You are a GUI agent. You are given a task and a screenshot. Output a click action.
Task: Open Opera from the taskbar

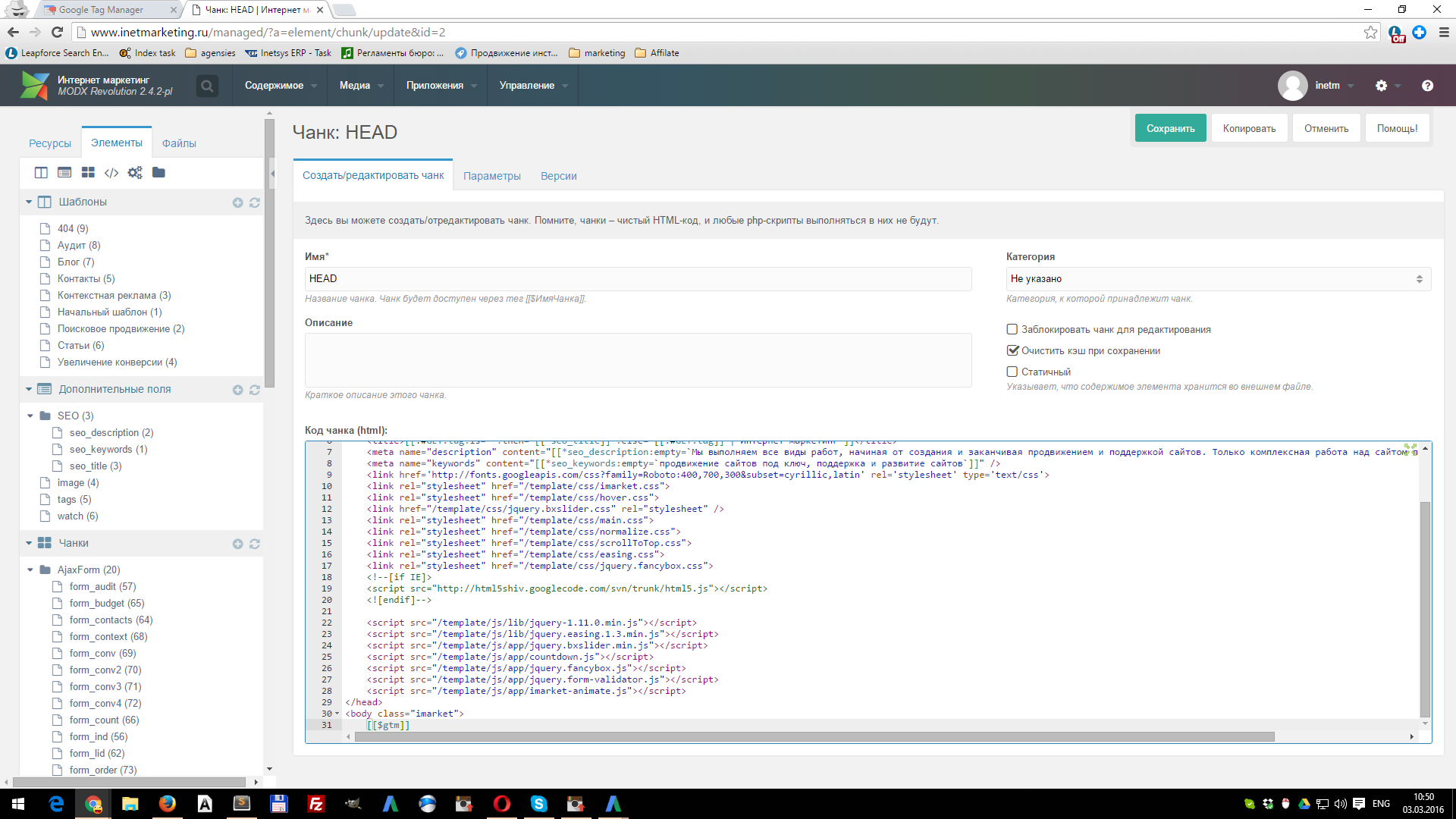click(x=502, y=804)
